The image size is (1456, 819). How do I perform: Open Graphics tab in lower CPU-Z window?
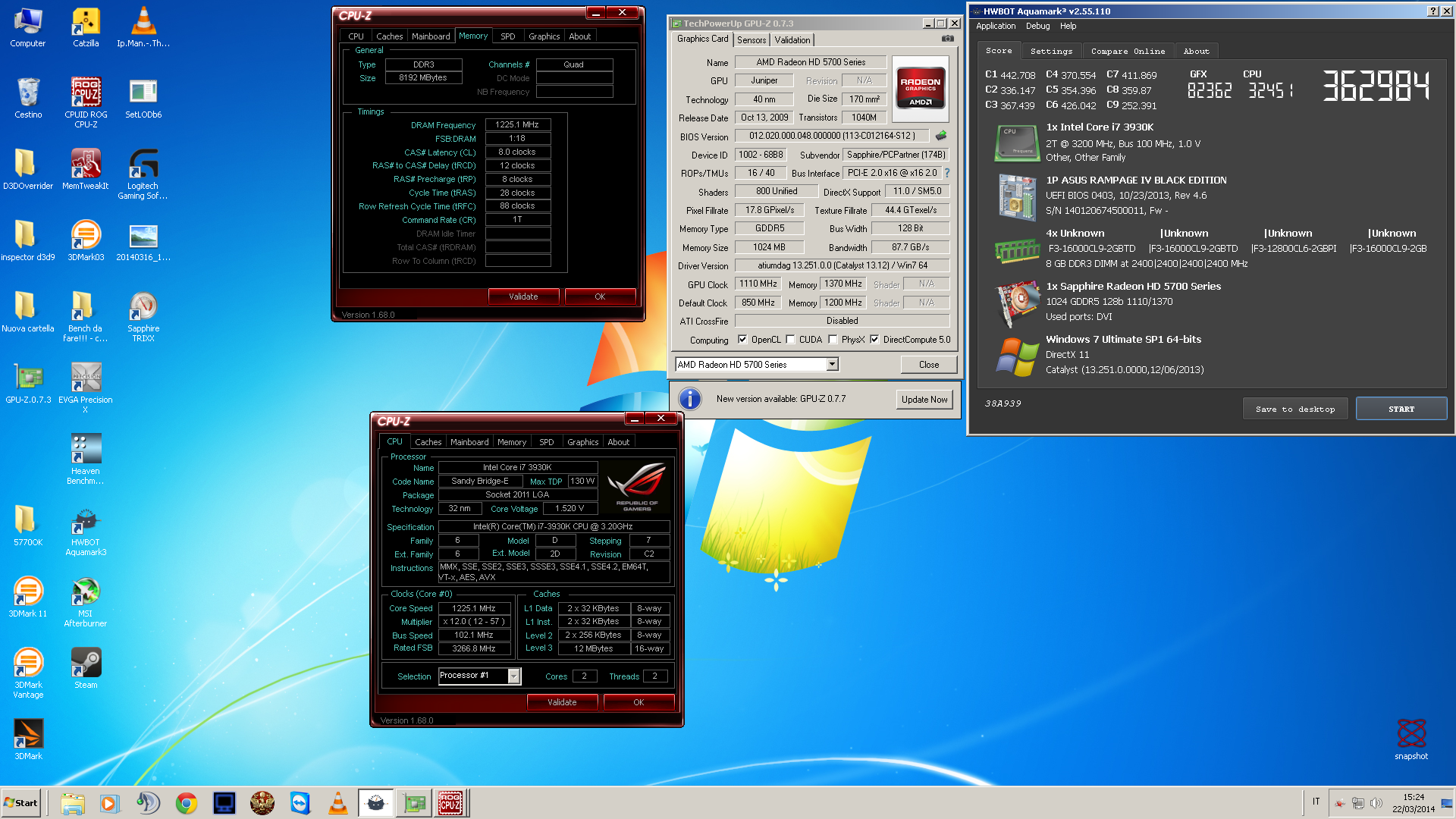click(582, 442)
